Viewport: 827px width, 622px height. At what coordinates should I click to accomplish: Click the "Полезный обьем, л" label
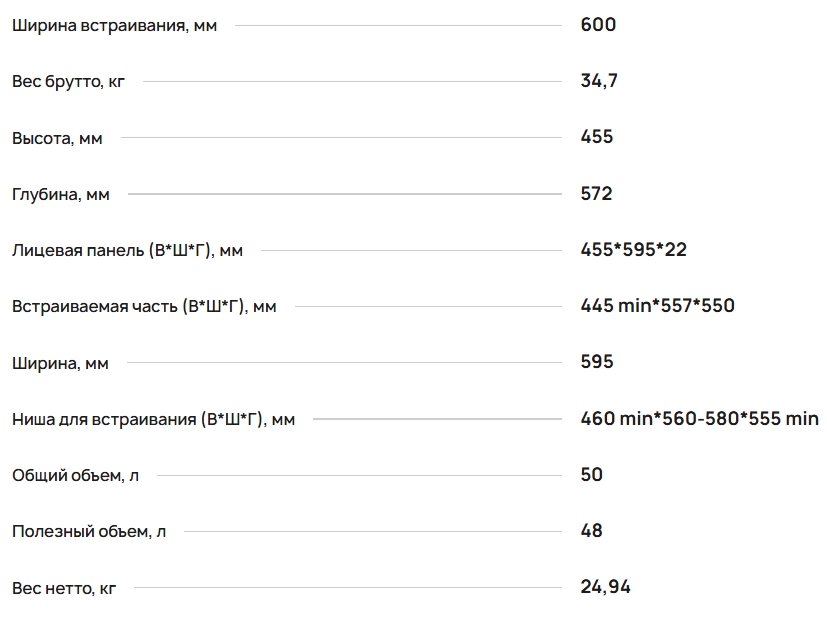89,532
